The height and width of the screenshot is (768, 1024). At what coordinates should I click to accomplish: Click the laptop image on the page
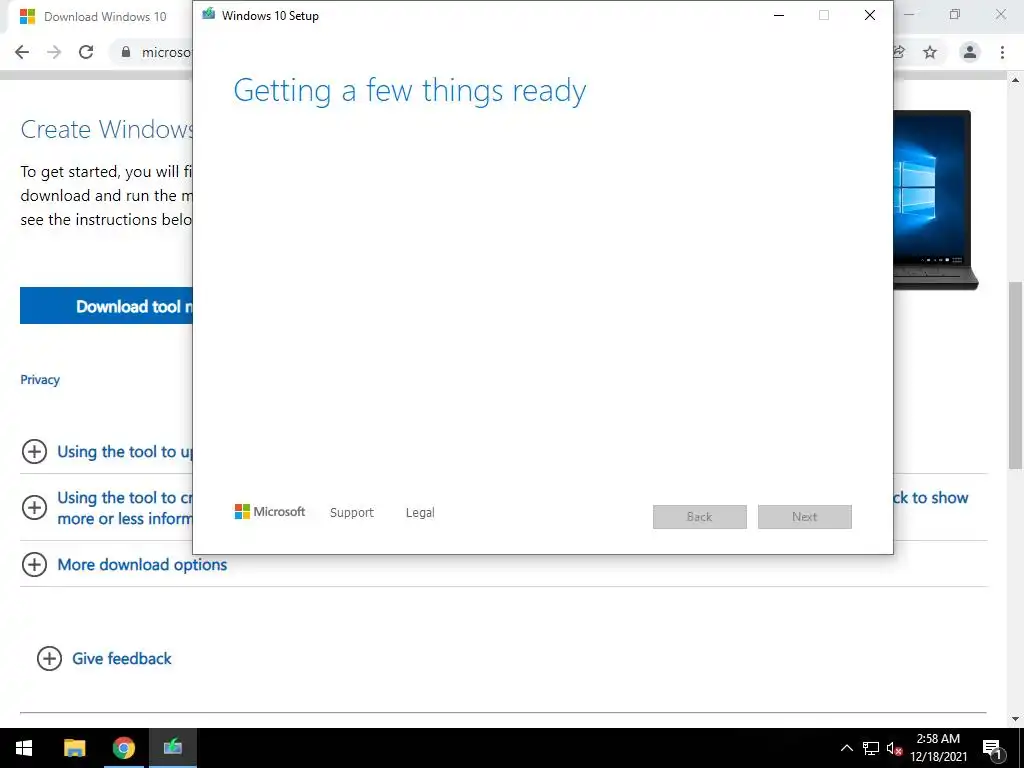(x=936, y=199)
